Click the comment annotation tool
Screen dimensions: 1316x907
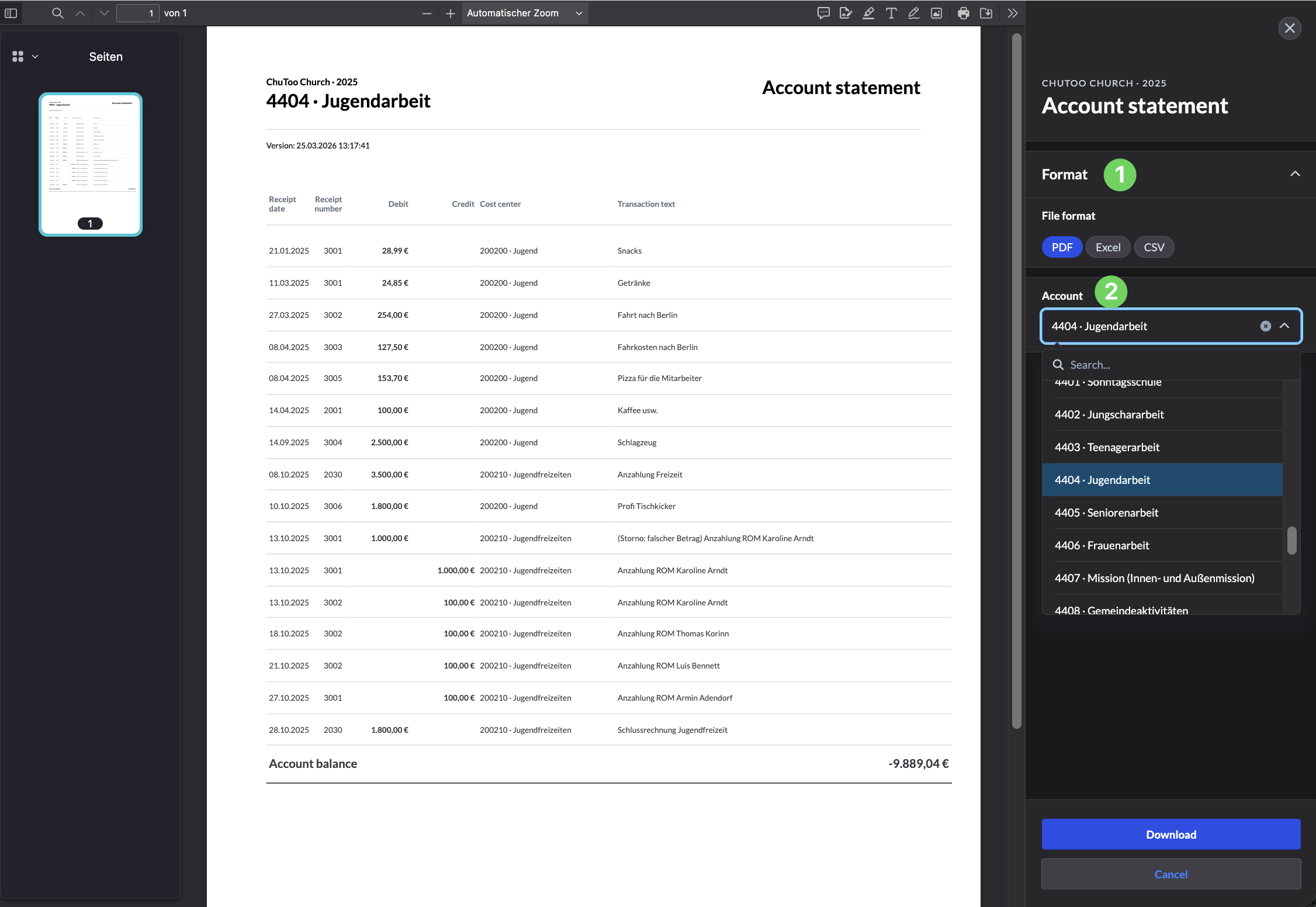click(x=823, y=13)
